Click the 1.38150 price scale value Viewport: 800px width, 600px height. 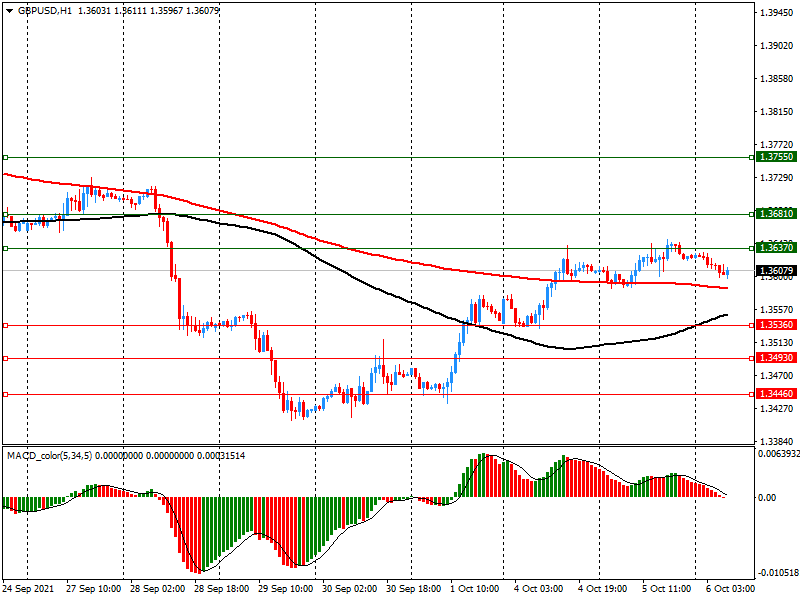(x=777, y=112)
